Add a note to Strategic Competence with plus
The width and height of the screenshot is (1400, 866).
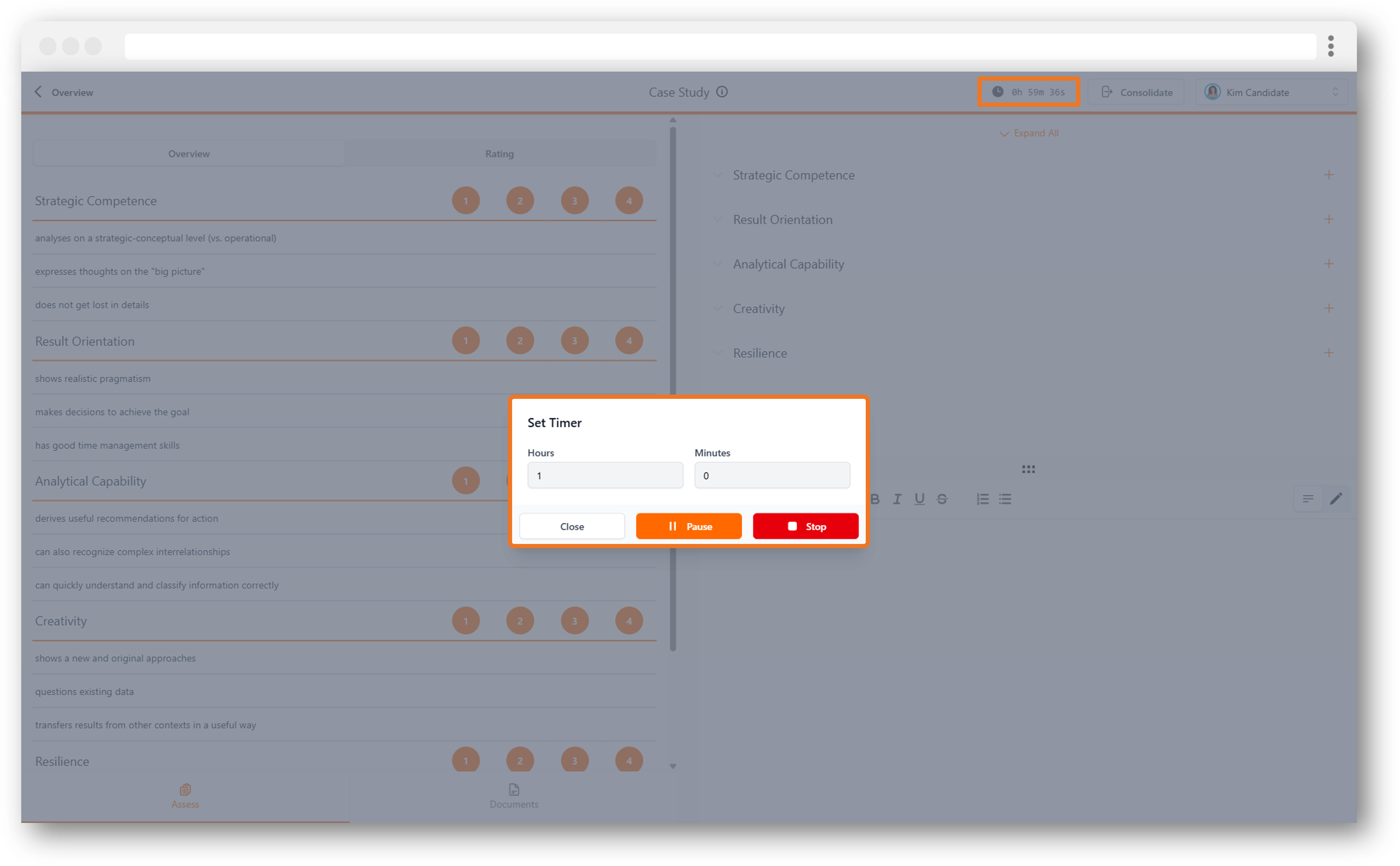click(x=1328, y=175)
